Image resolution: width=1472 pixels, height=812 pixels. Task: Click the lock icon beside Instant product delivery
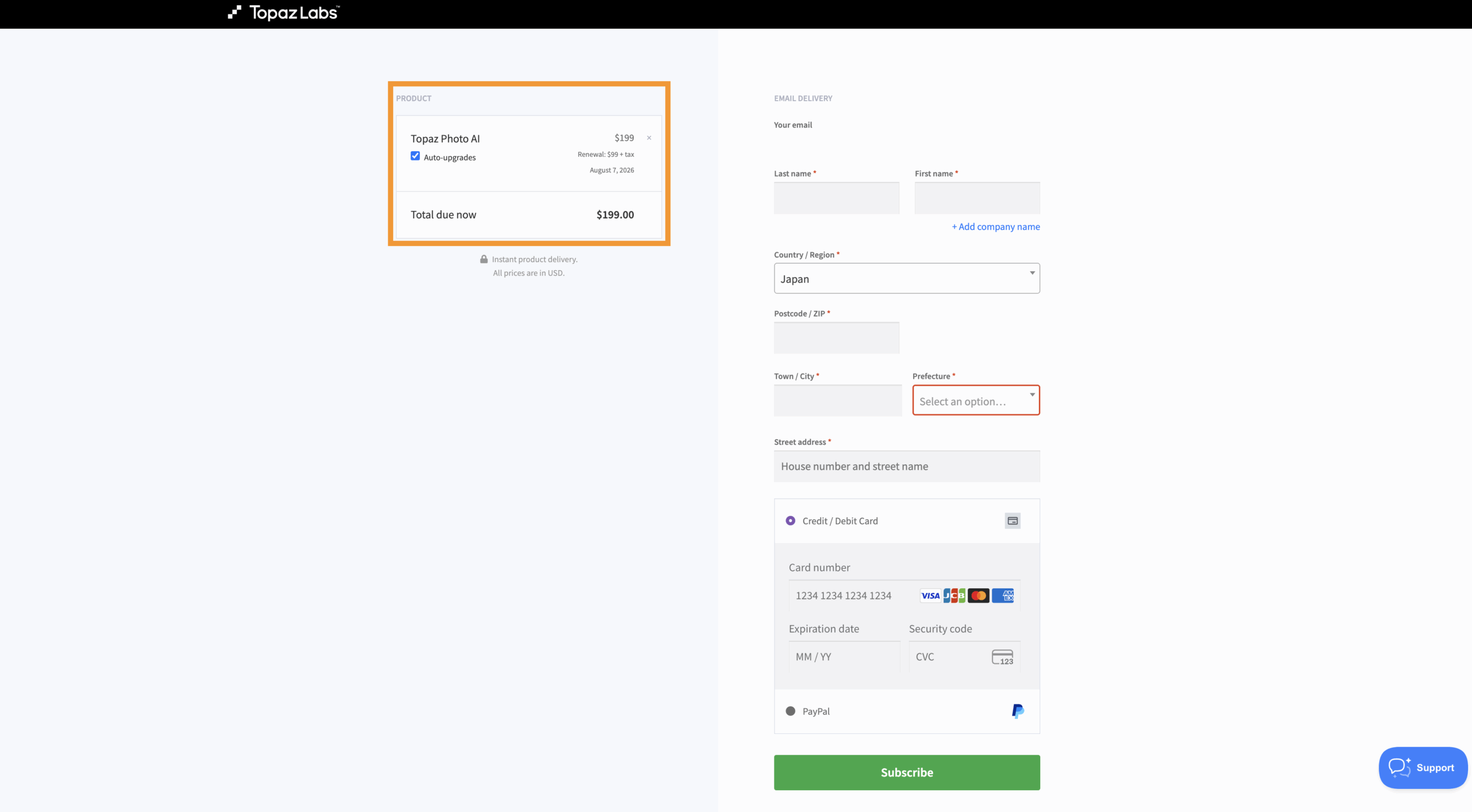pos(484,259)
